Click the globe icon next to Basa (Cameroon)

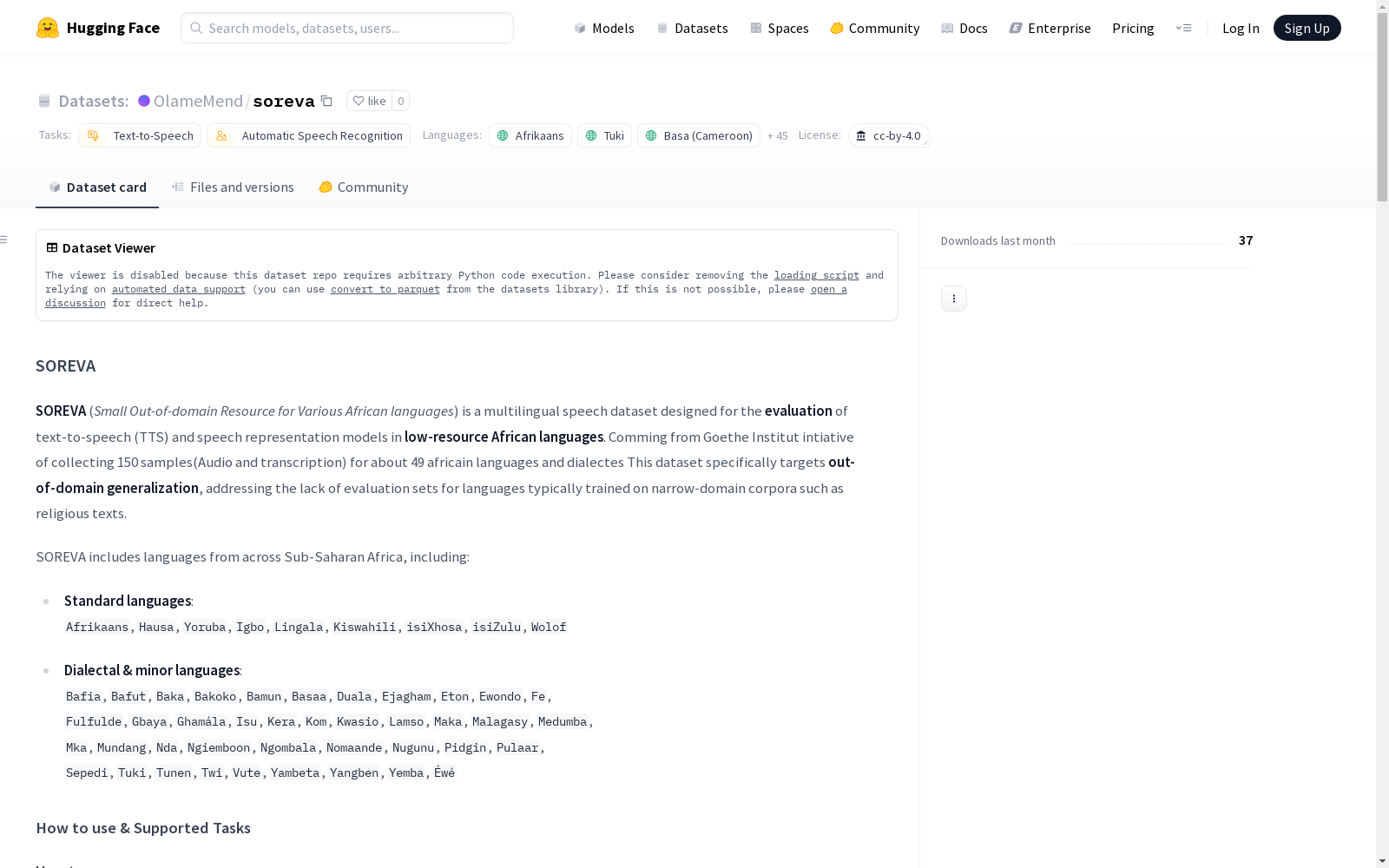pos(651,135)
